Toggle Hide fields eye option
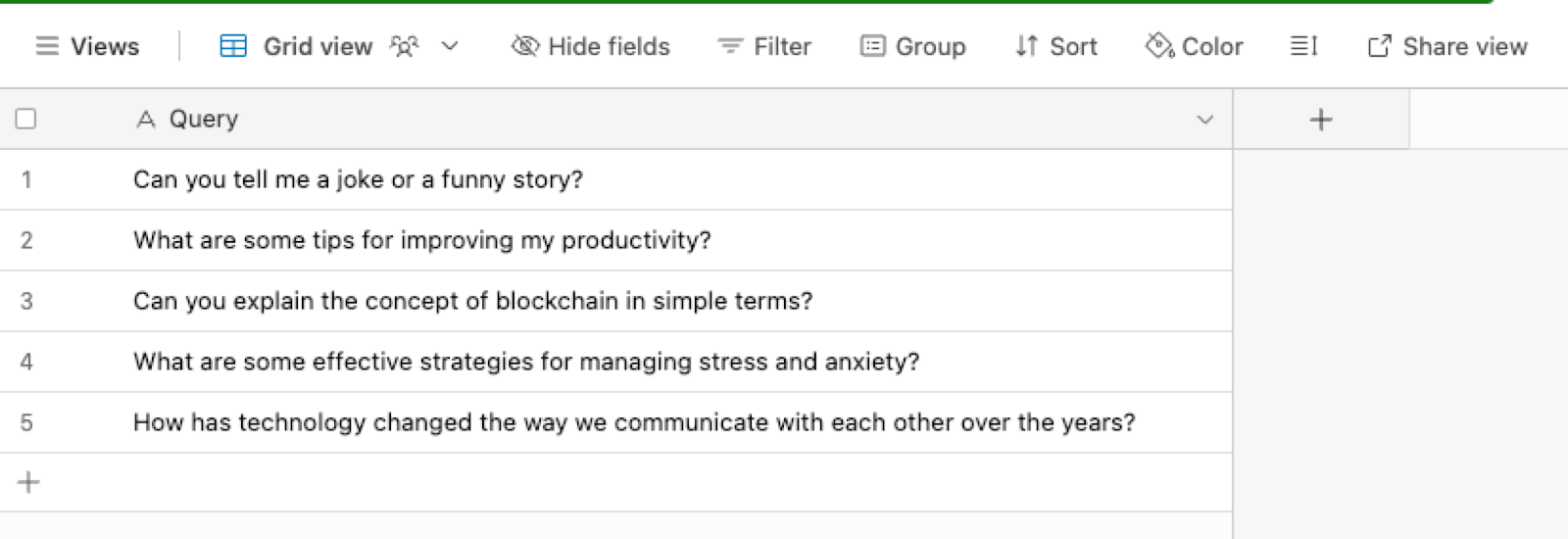This screenshot has width=1568, height=539. coord(591,46)
